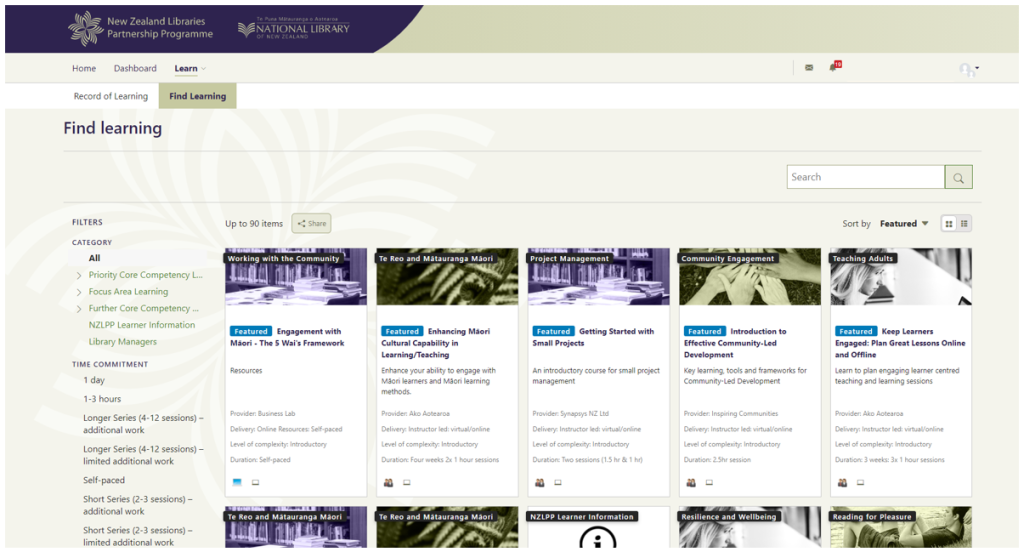The width and height of the screenshot is (1024, 552).
Task: Click the Teaching Adults card thumbnail
Action: click(x=901, y=276)
